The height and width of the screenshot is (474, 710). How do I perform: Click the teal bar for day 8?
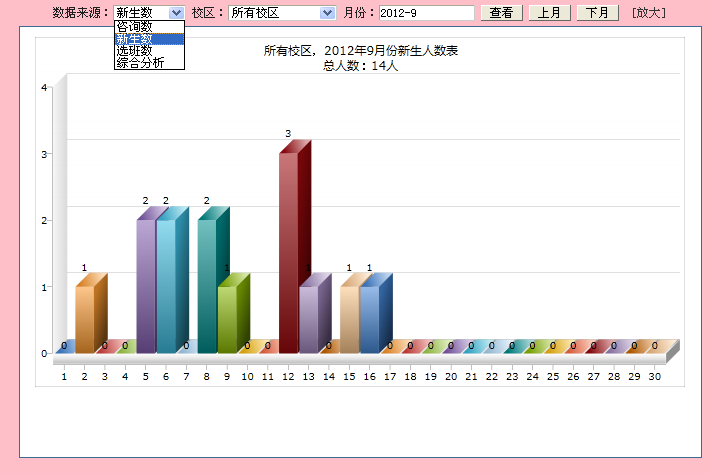click(x=207, y=287)
